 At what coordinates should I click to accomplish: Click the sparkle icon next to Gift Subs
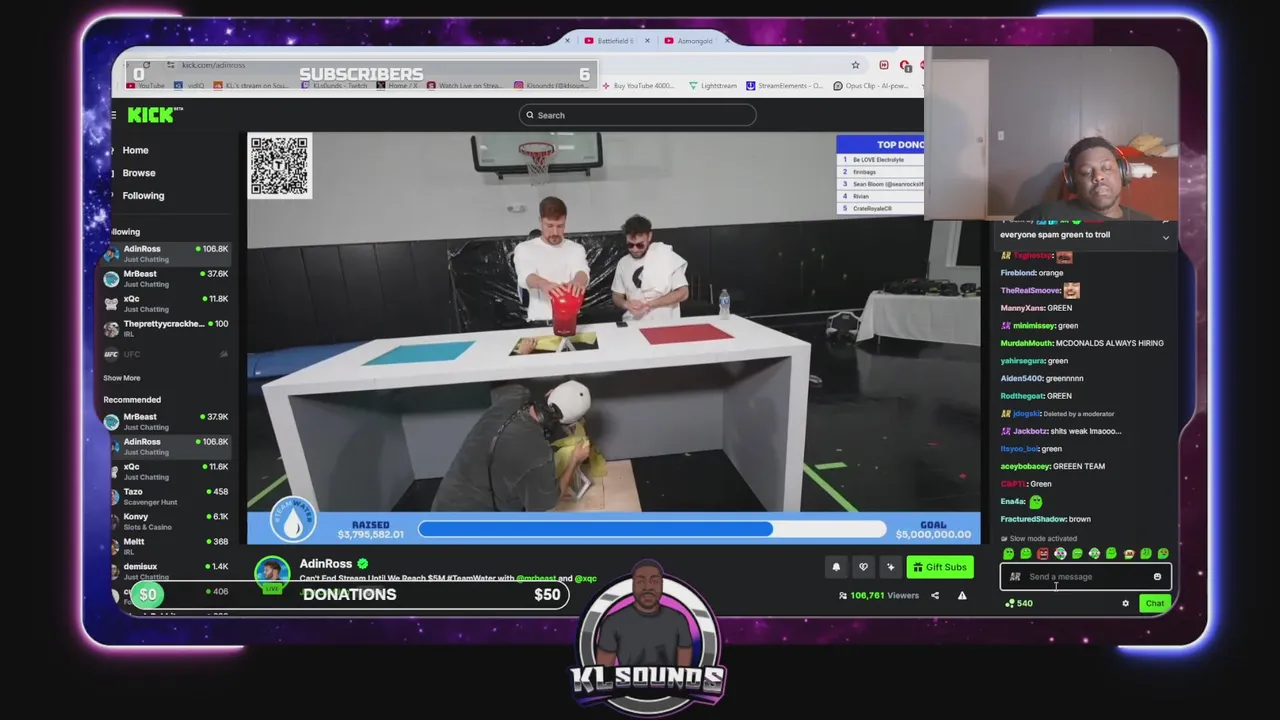pyautogui.click(x=890, y=567)
